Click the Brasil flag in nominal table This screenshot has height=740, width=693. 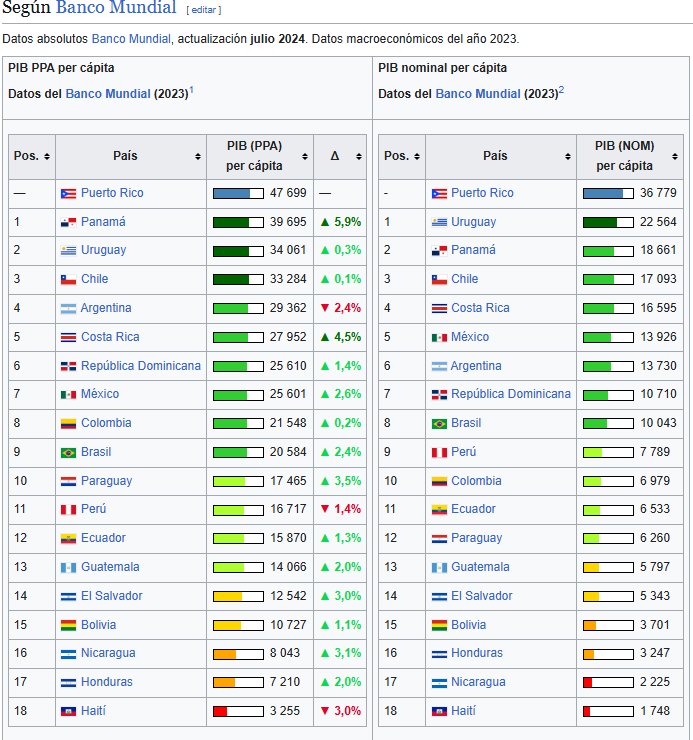tap(439, 424)
